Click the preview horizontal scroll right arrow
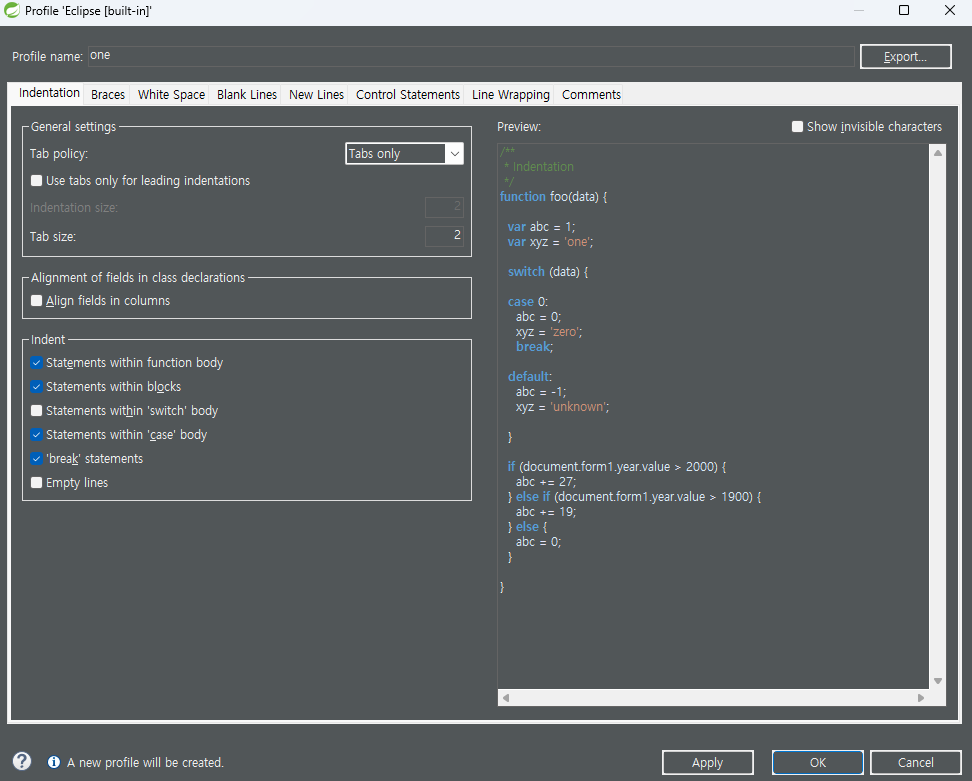The image size is (972, 781). click(921, 698)
